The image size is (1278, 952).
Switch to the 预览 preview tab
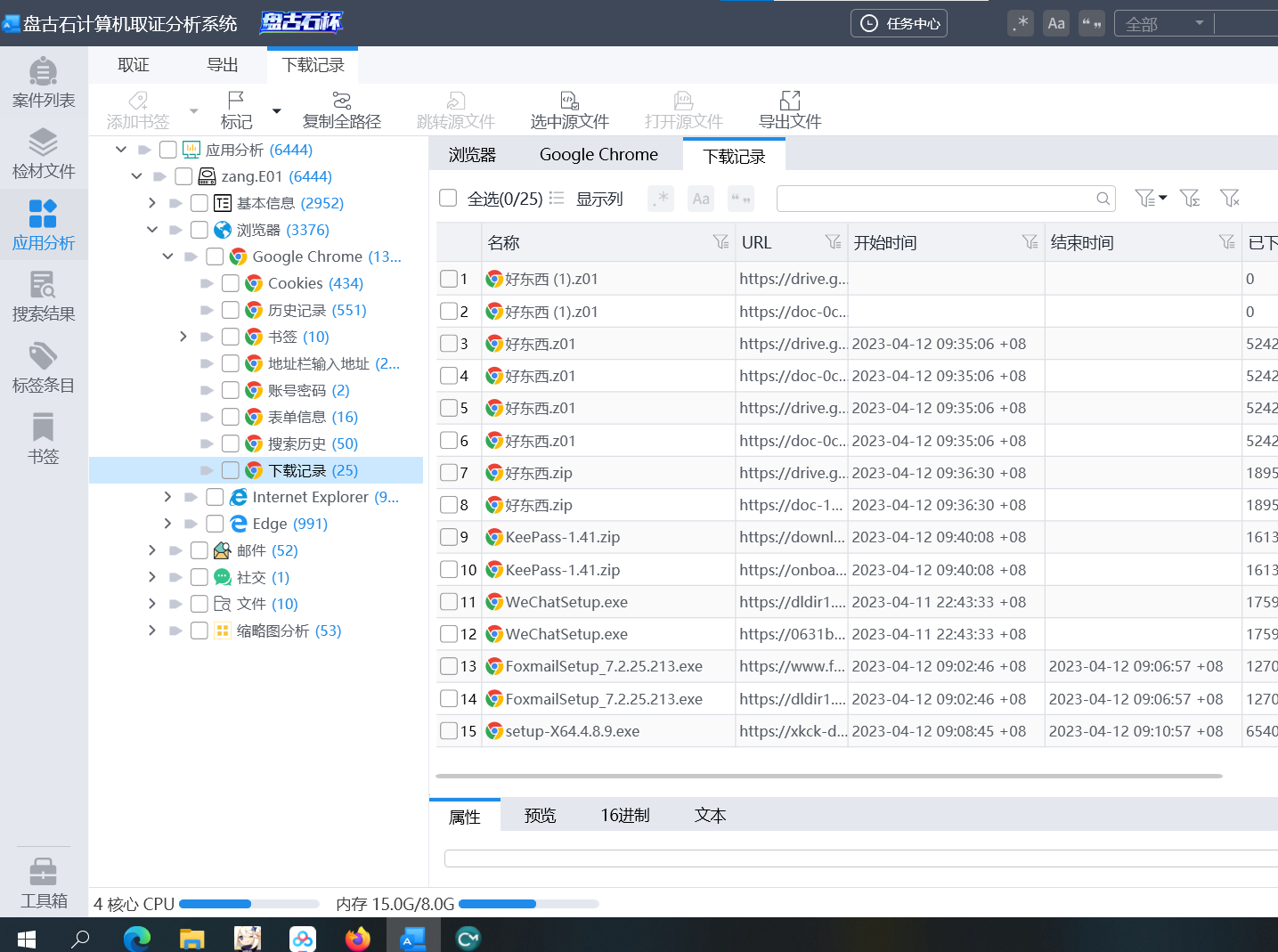click(541, 815)
